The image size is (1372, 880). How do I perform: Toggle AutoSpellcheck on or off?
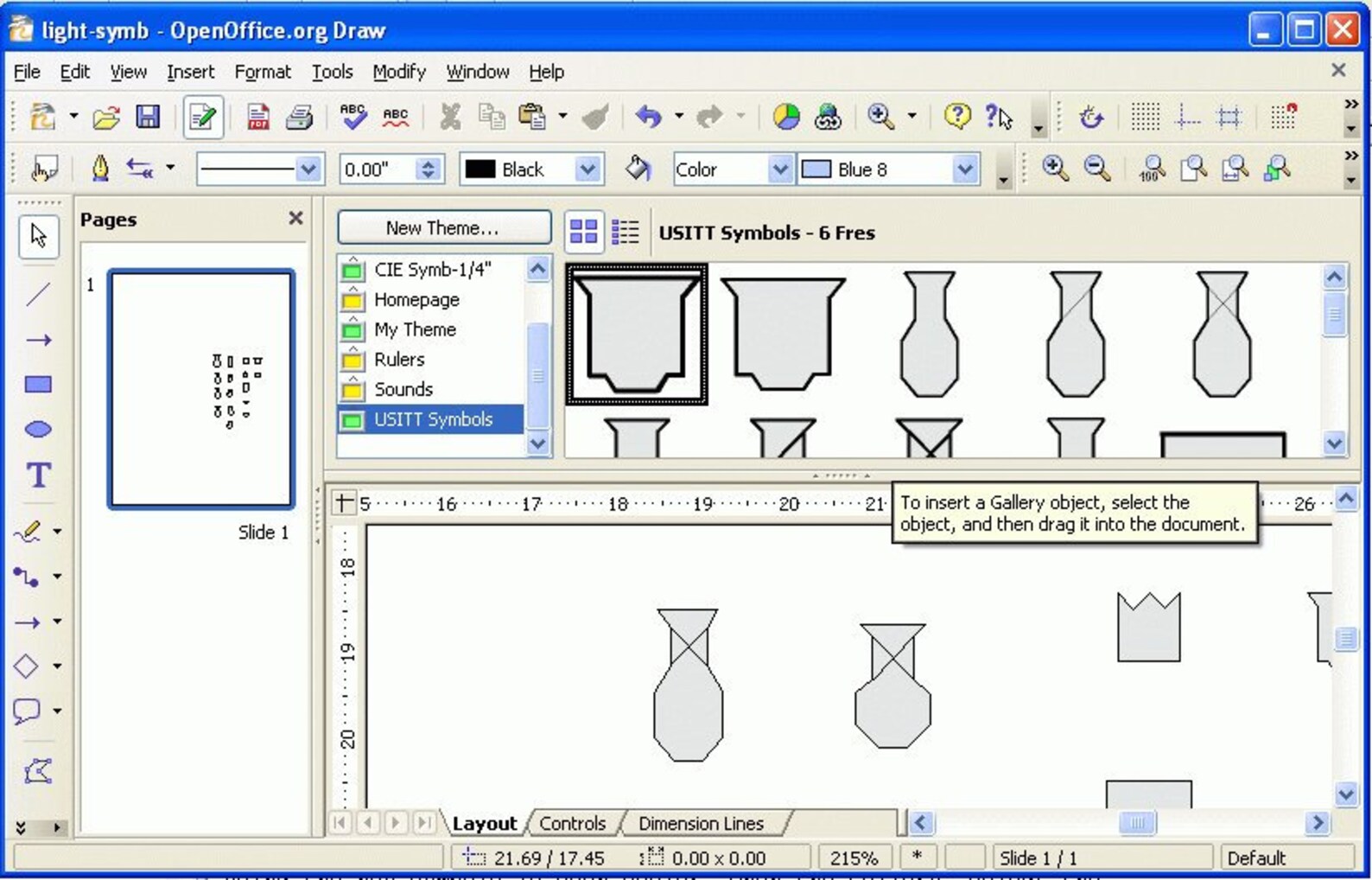(395, 117)
